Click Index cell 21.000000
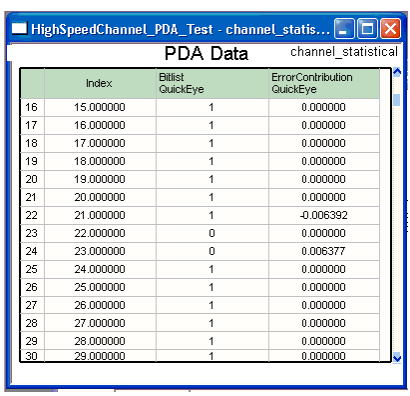 coord(100,215)
